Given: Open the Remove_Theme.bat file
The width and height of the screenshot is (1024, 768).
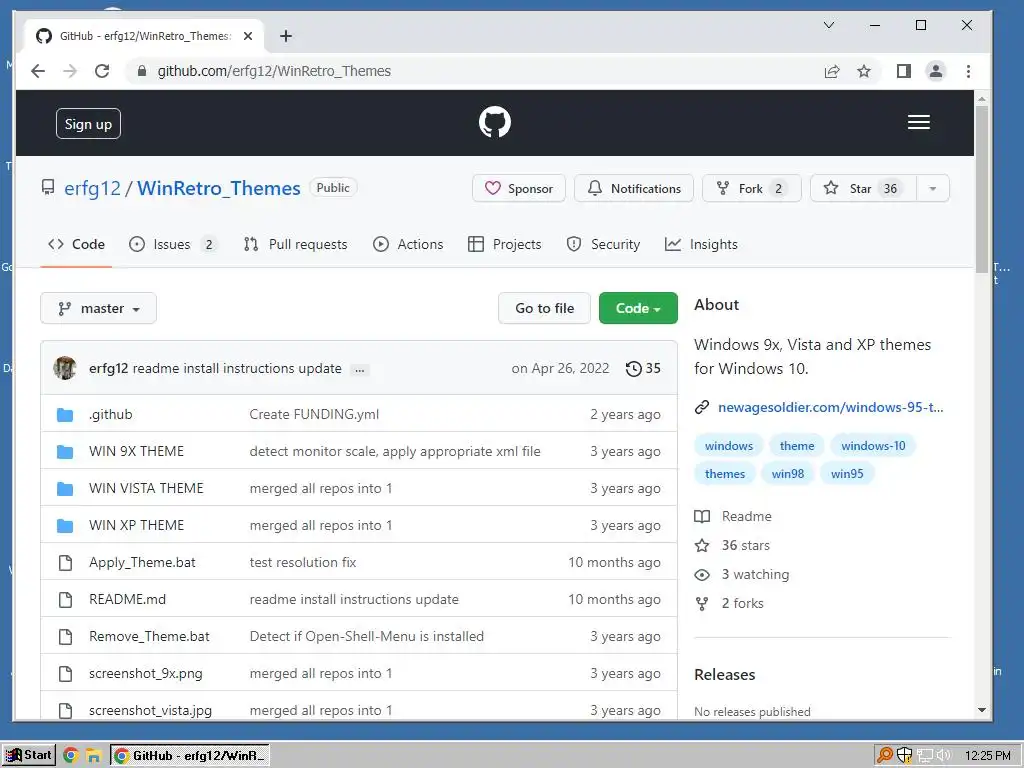Looking at the screenshot, I should point(150,637).
